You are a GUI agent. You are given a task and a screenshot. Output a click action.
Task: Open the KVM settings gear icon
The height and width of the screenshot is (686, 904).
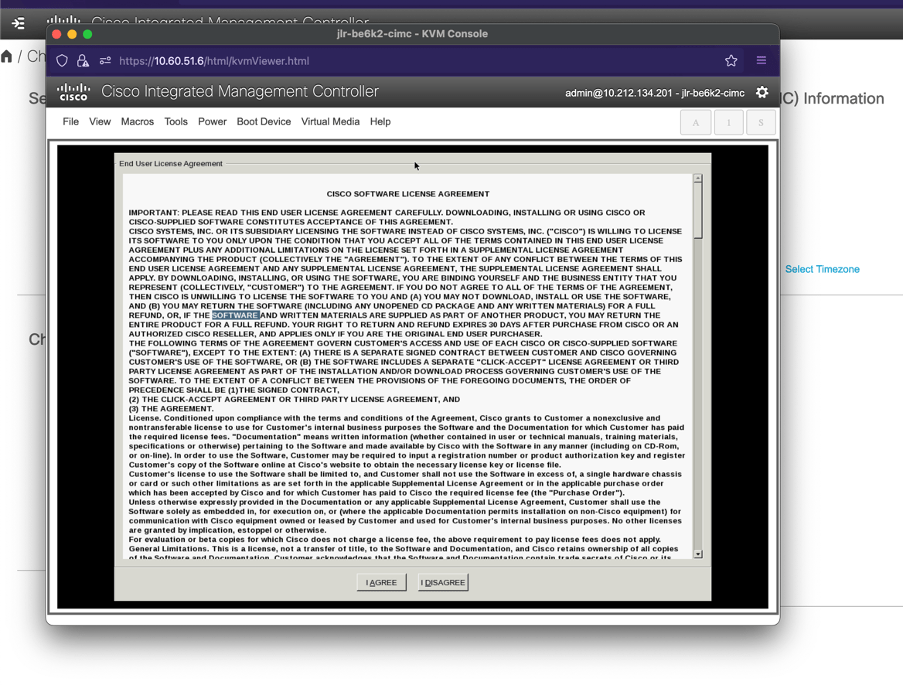762,92
